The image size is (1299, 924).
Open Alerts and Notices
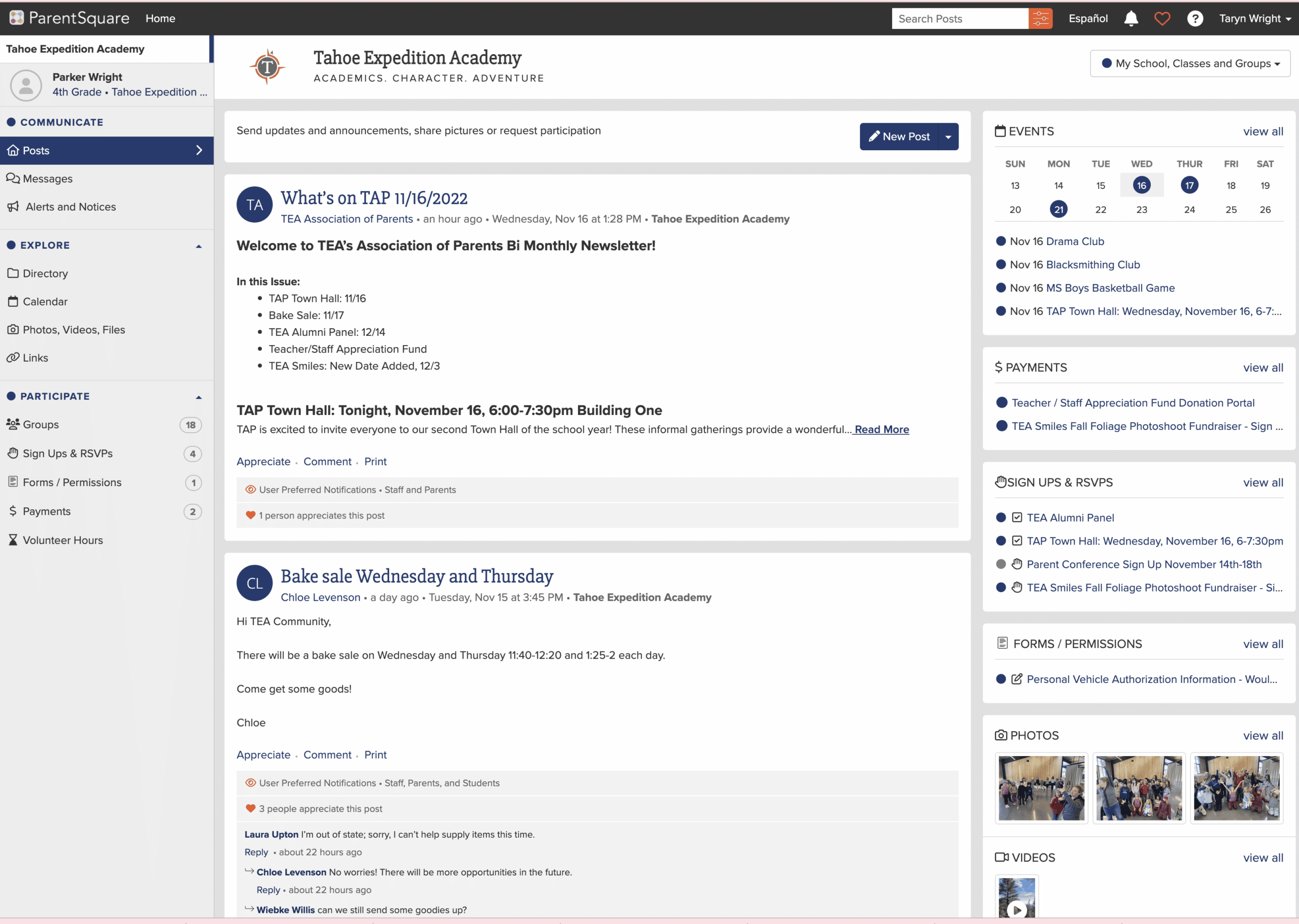(107, 207)
